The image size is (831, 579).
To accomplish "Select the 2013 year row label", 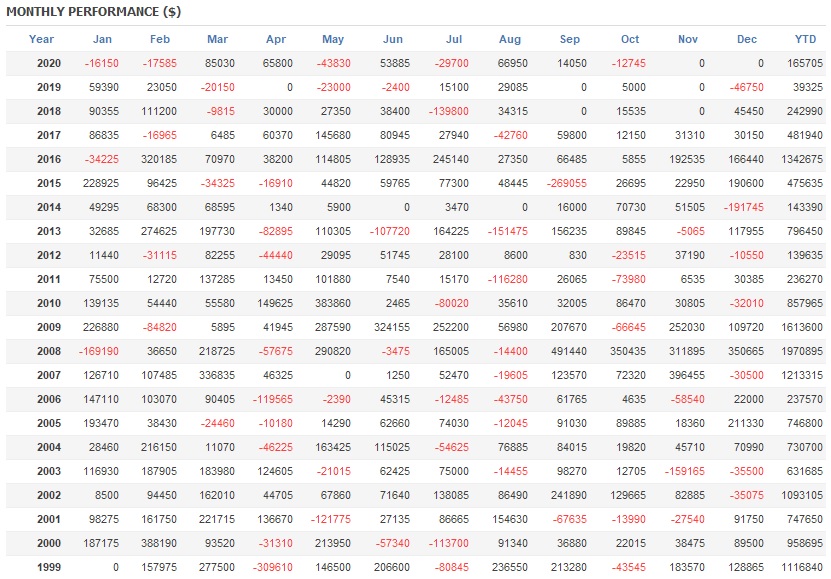I will pyautogui.click(x=49, y=231).
